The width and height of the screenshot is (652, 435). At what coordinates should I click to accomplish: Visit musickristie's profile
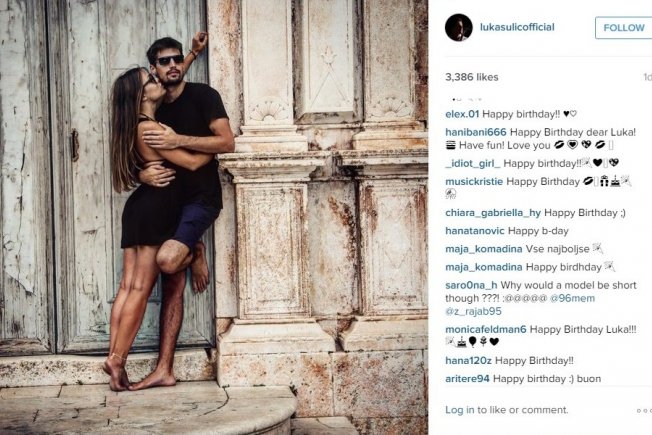(474, 181)
